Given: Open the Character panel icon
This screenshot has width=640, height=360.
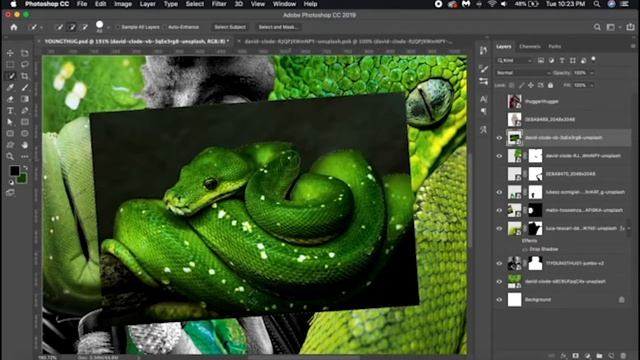Looking at the screenshot, I should (x=484, y=99).
